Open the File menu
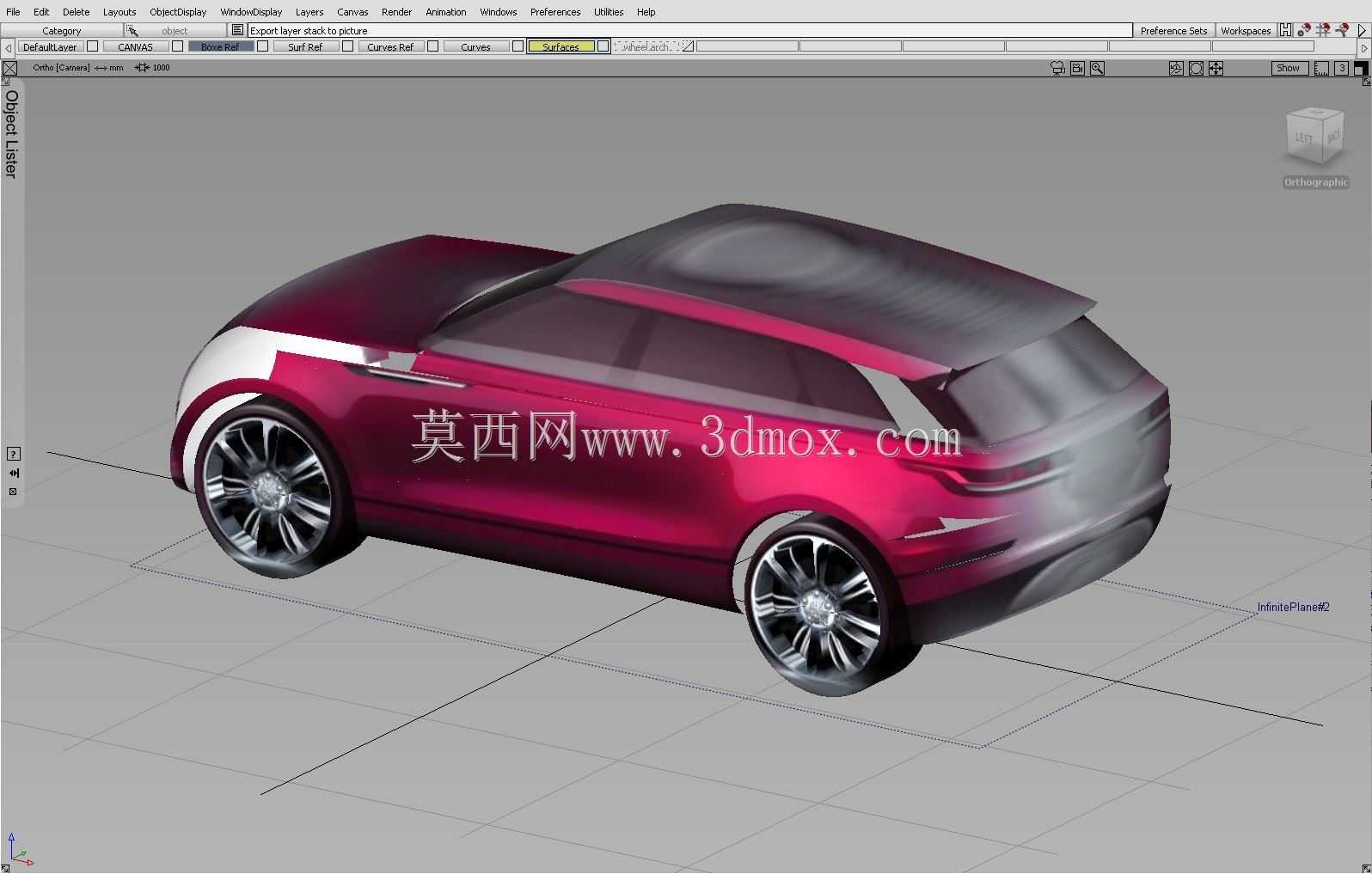 13,12
